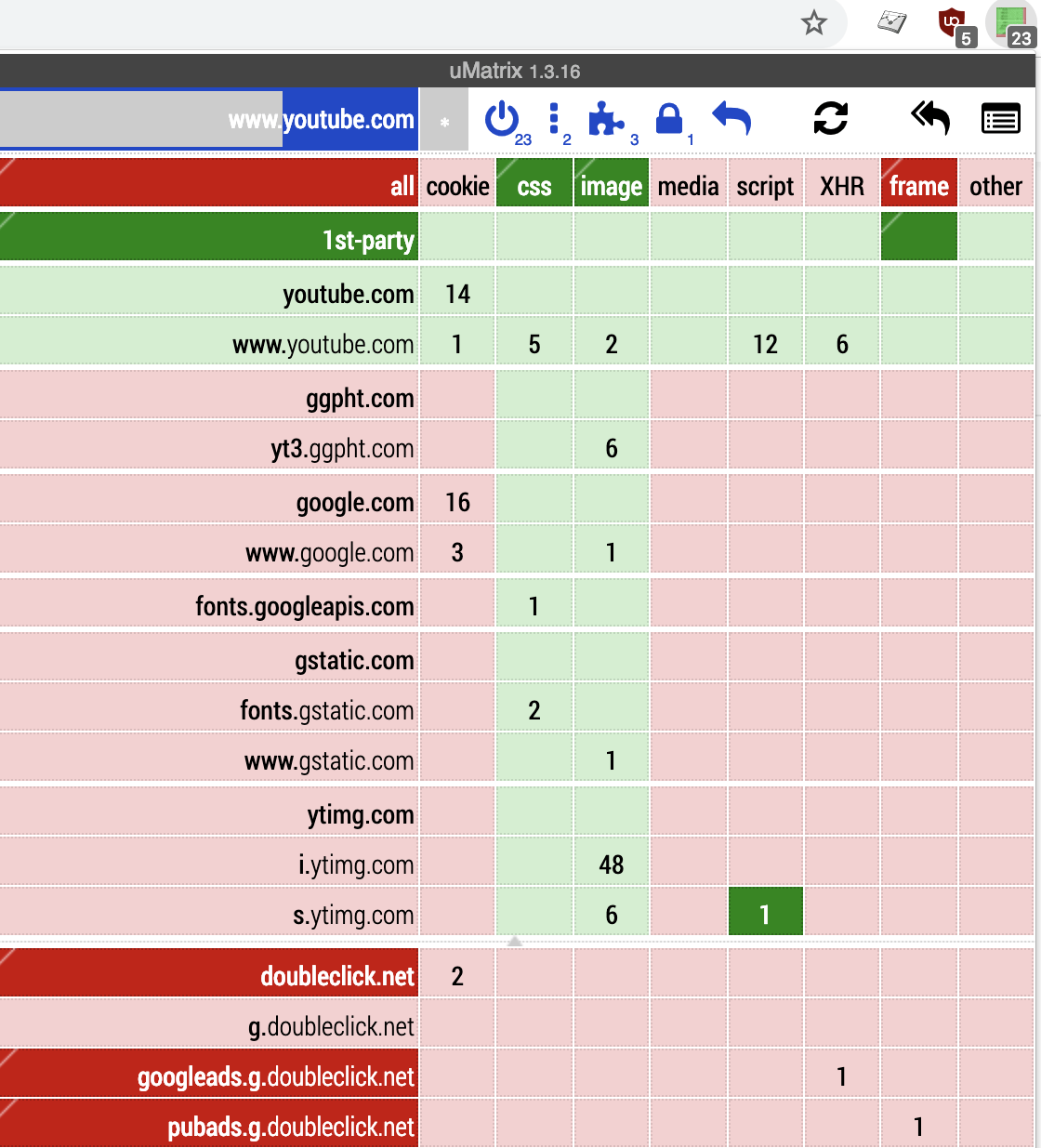Reload the page with the refresh icon
This screenshot has width=1041, height=1148.
point(830,118)
